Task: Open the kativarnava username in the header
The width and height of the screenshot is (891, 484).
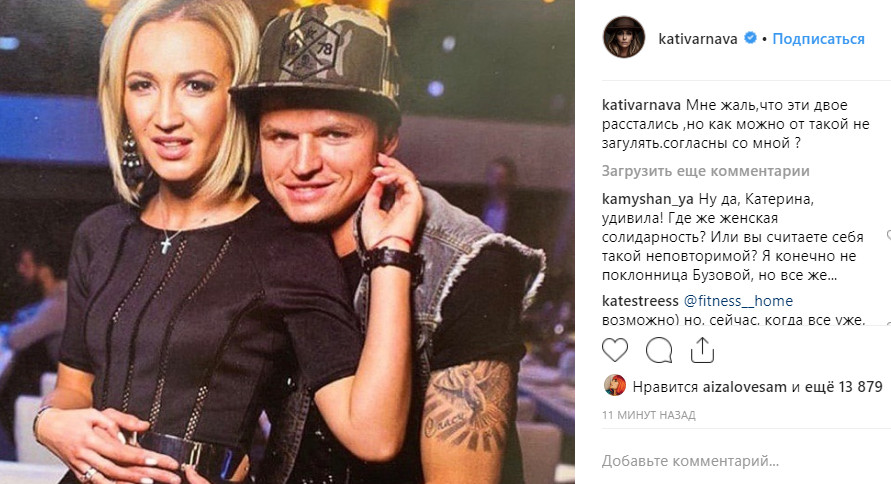Action: 698,39
